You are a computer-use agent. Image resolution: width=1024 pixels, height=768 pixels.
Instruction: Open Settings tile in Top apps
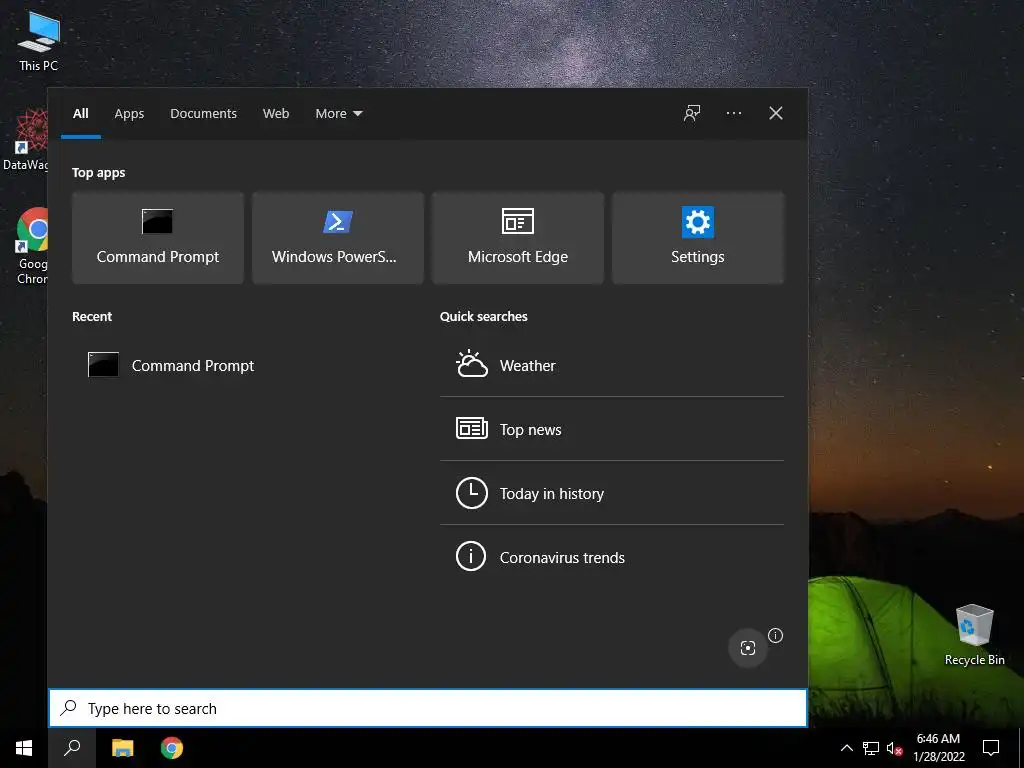click(x=697, y=238)
